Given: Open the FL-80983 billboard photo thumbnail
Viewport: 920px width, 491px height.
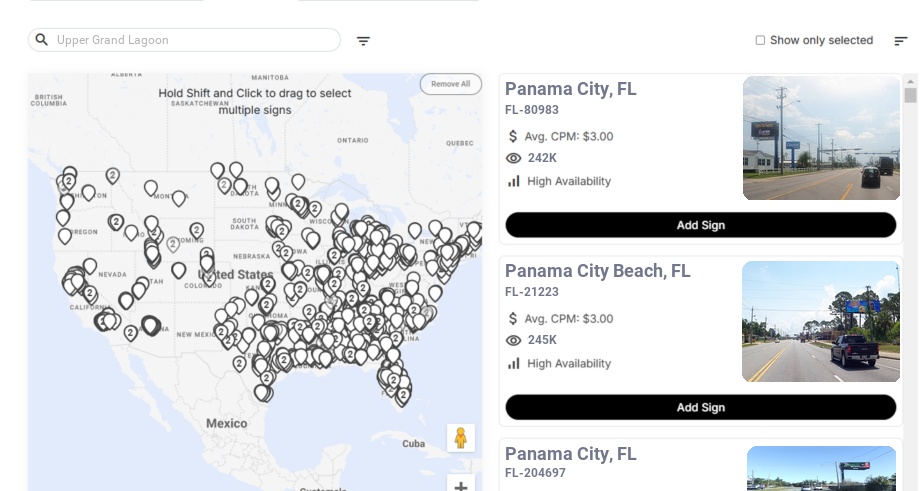Looking at the screenshot, I should [821, 138].
